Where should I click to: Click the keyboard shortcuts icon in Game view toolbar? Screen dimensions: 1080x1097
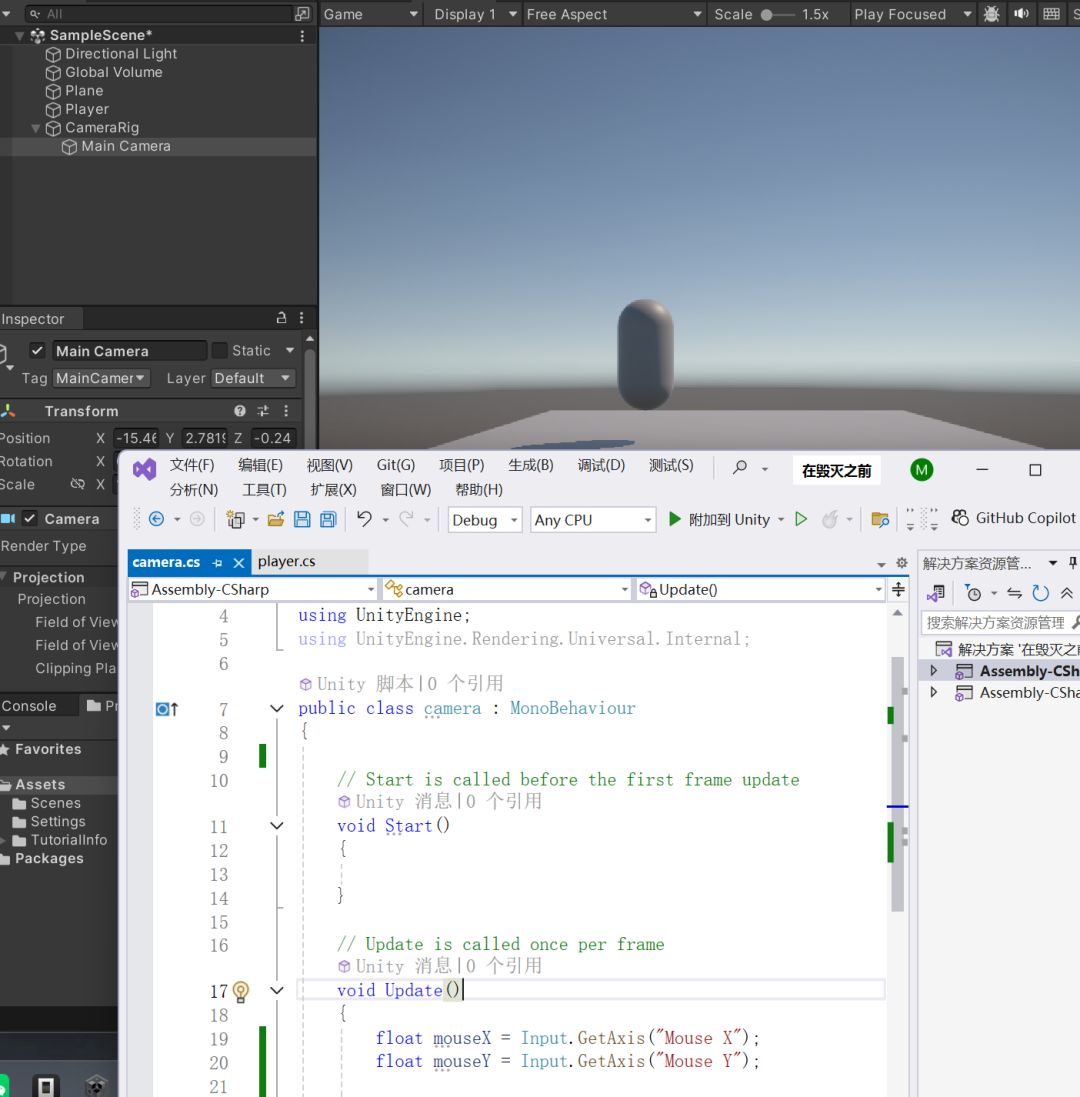coord(1051,14)
